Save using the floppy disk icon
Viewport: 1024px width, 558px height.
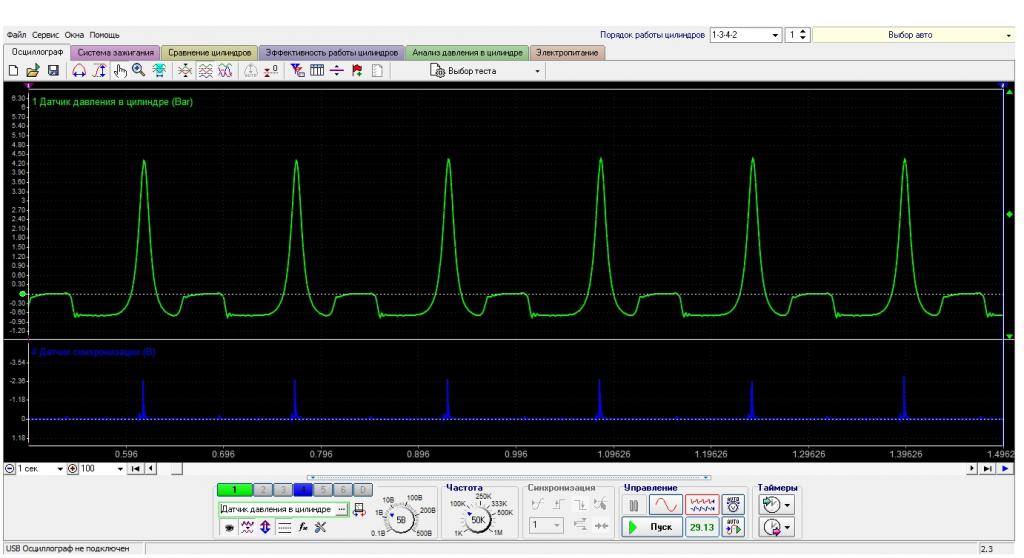(x=53, y=71)
